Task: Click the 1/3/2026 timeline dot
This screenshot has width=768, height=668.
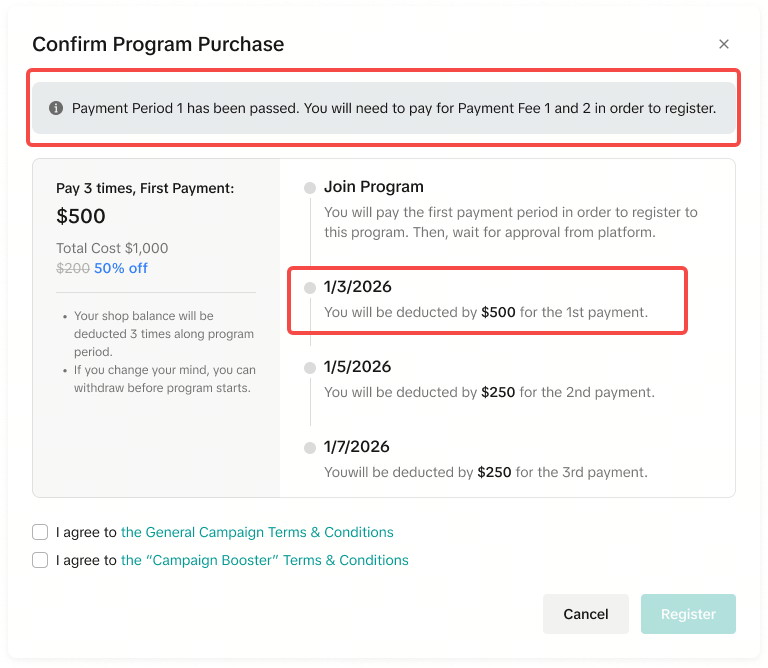Action: (310, 288)
